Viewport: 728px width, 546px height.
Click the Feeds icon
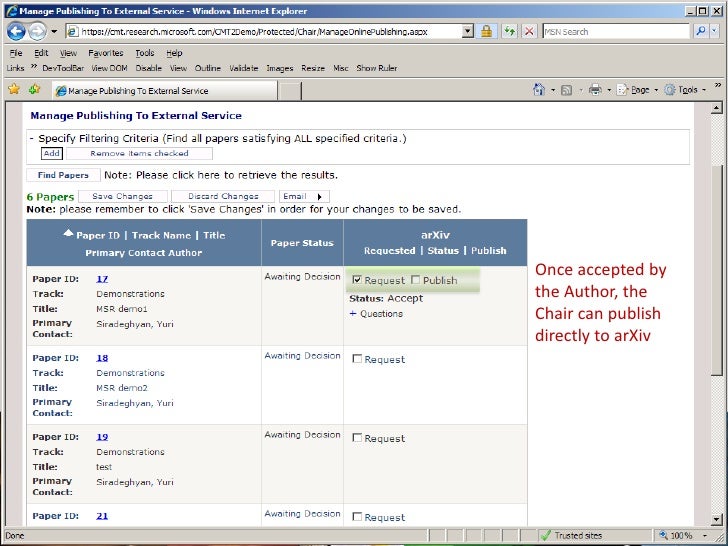pyautogui.click(x=566, y=90)
